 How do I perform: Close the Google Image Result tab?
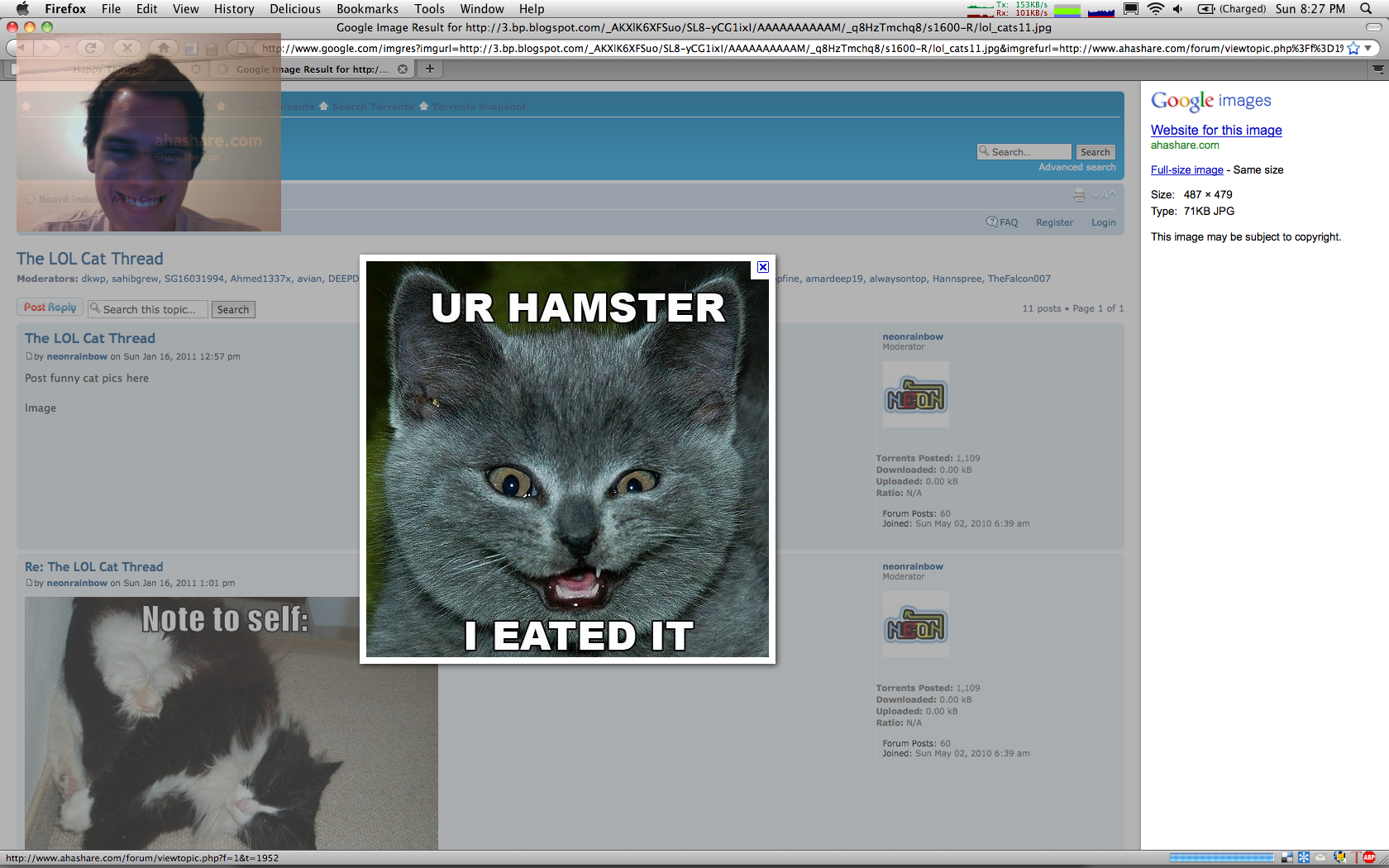(403, 69)
